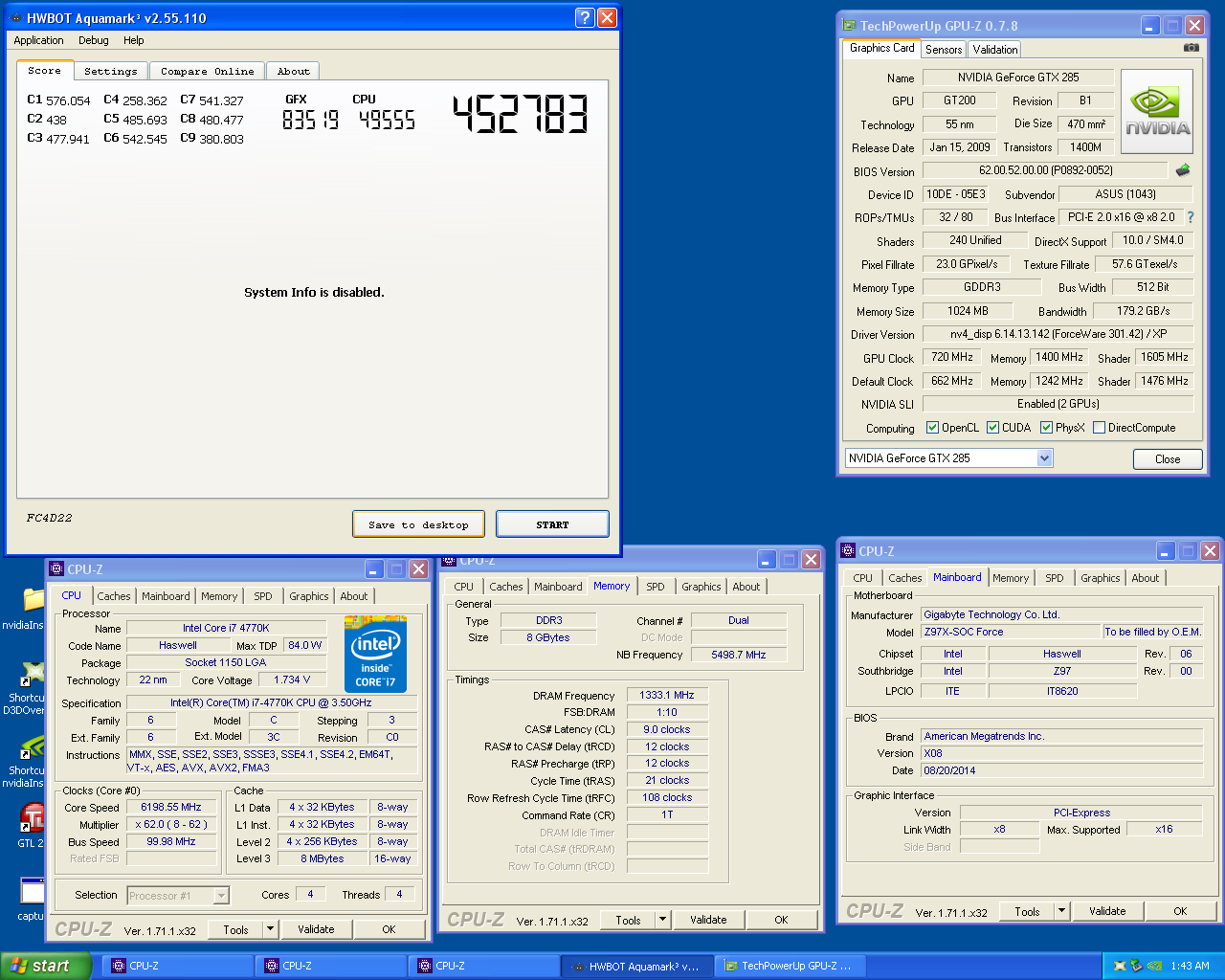This screenshot has width=1225, height=980.
Task: Click the GPU-Z camera screenshot icon
Action: (x=1191, y=48)
